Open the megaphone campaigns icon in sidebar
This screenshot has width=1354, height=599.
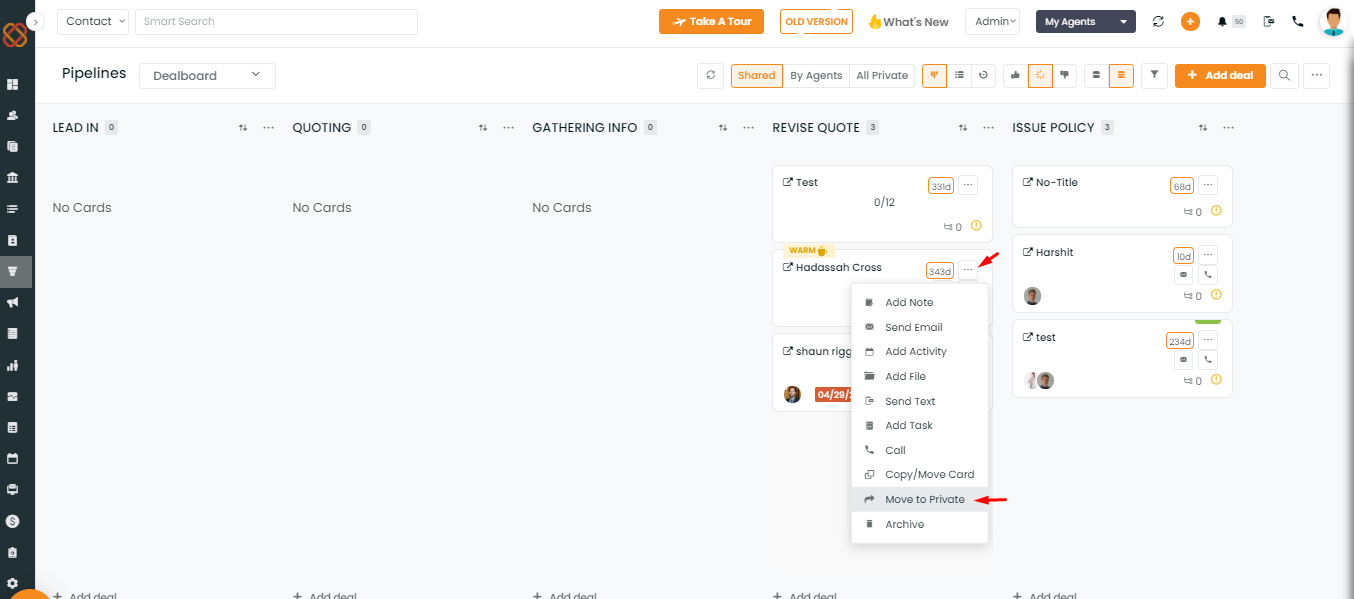point(13,302)
